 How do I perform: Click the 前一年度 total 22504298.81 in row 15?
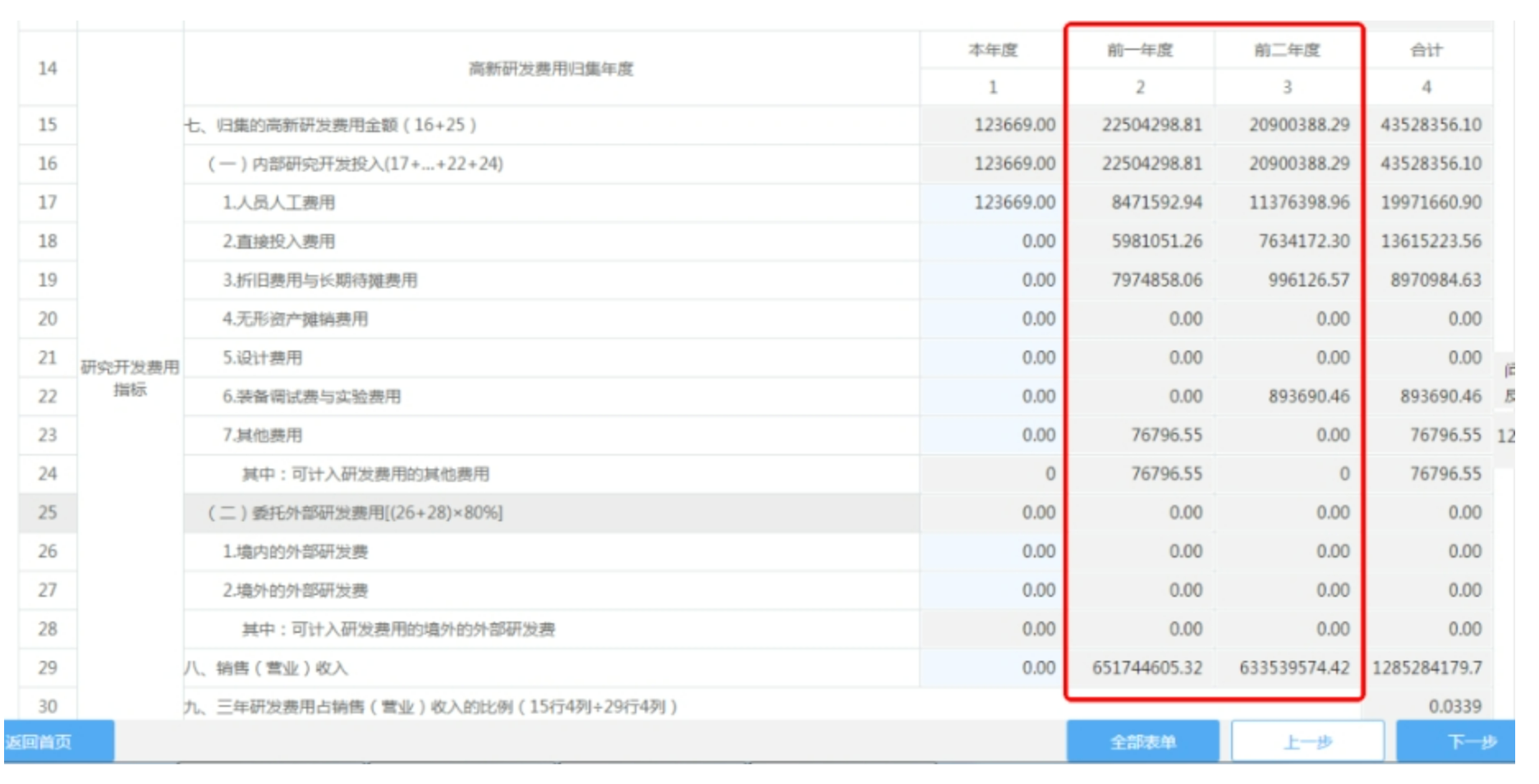[1151, 125]
